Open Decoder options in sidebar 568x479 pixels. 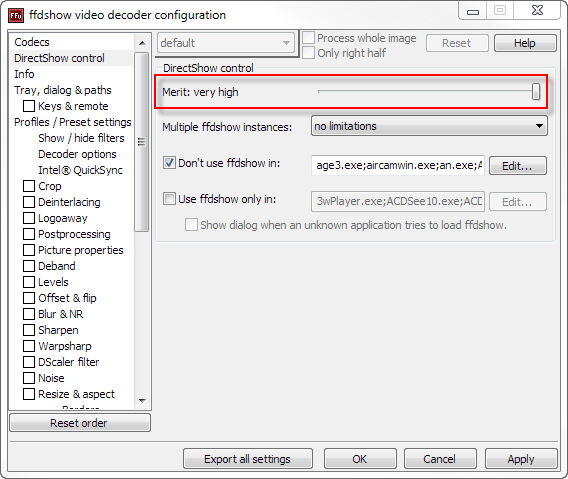coord(77,154)
